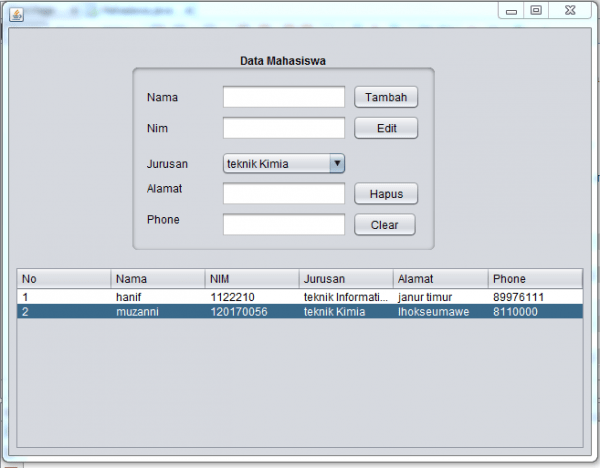Click the Phone table column header
The width and height of the screenshot is (600, 468).
[x=535, y=279]
